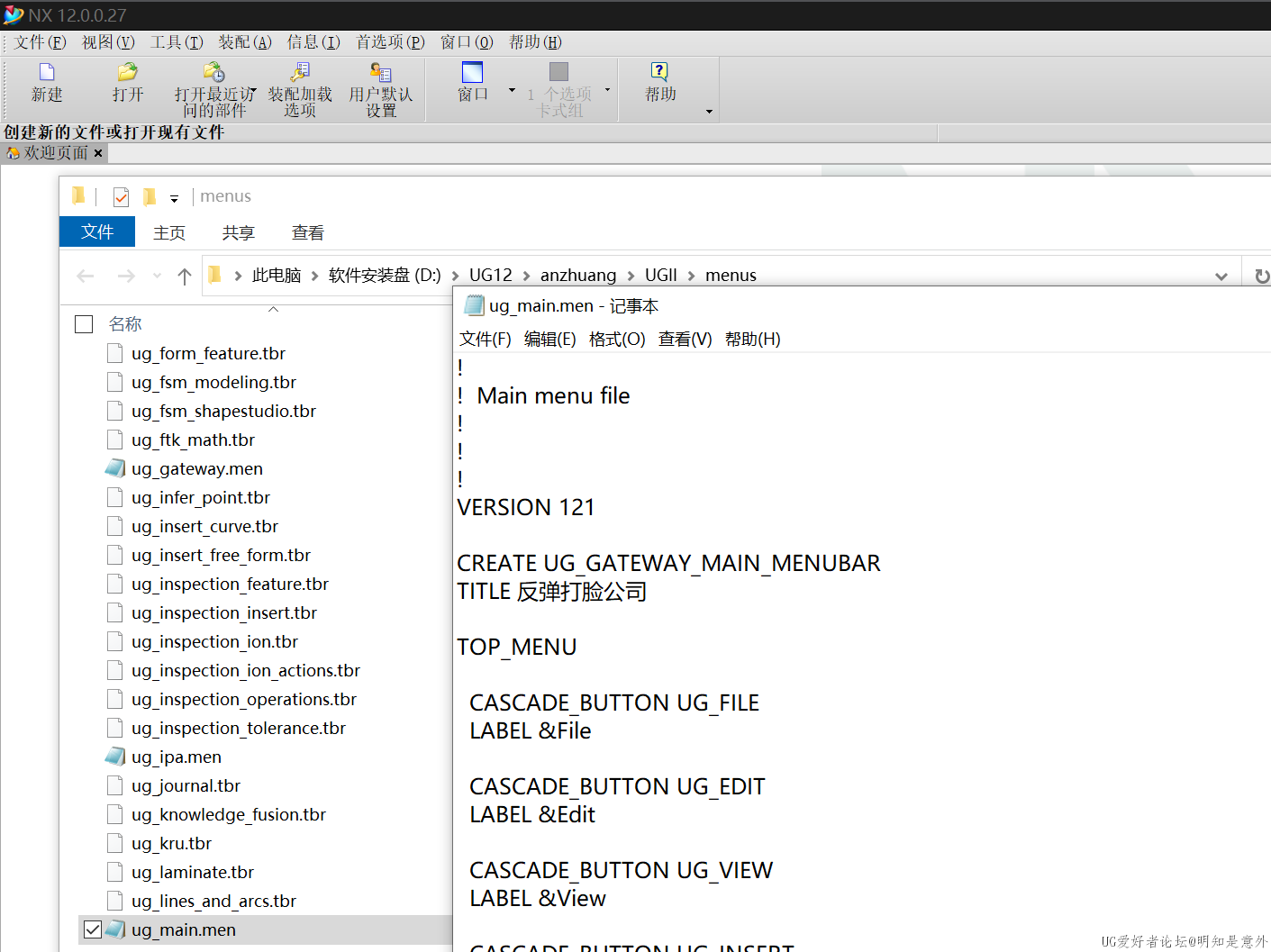
Task: Switch to Explorer 主页 ribbon tab
Action: pyautogui.click(x=169, y=232)
